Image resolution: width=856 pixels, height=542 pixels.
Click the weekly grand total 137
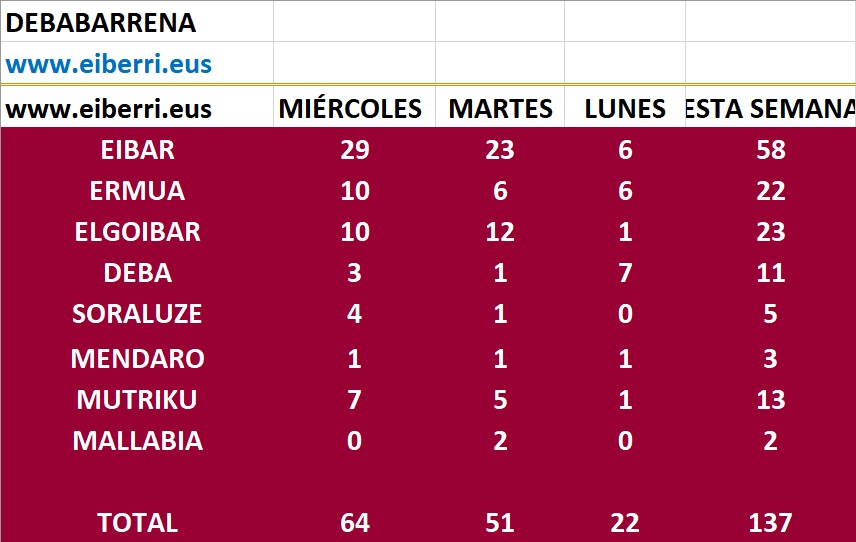[770, 522]
